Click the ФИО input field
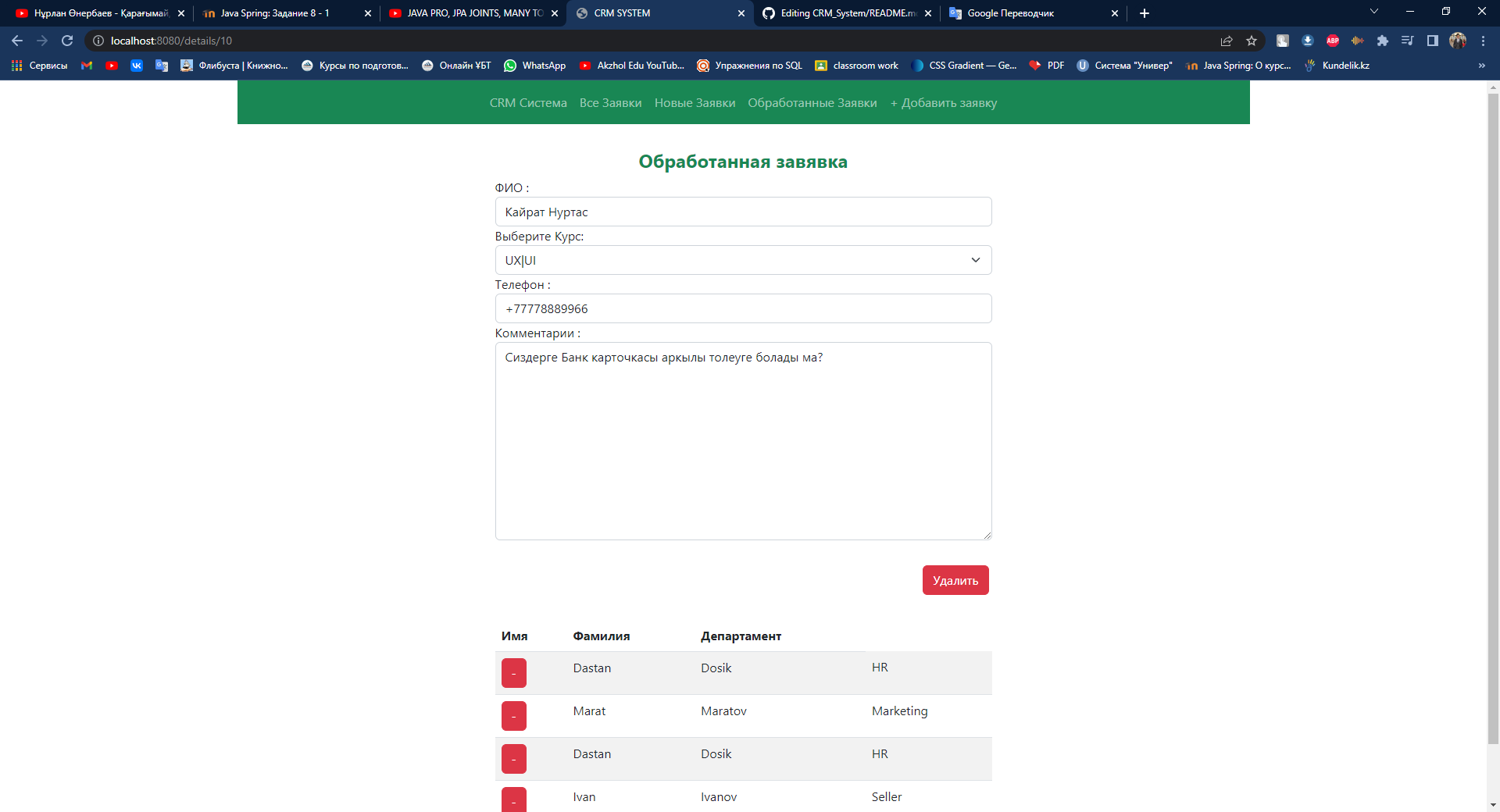The height and width of the screenshot is (812, 1500). 743,212
